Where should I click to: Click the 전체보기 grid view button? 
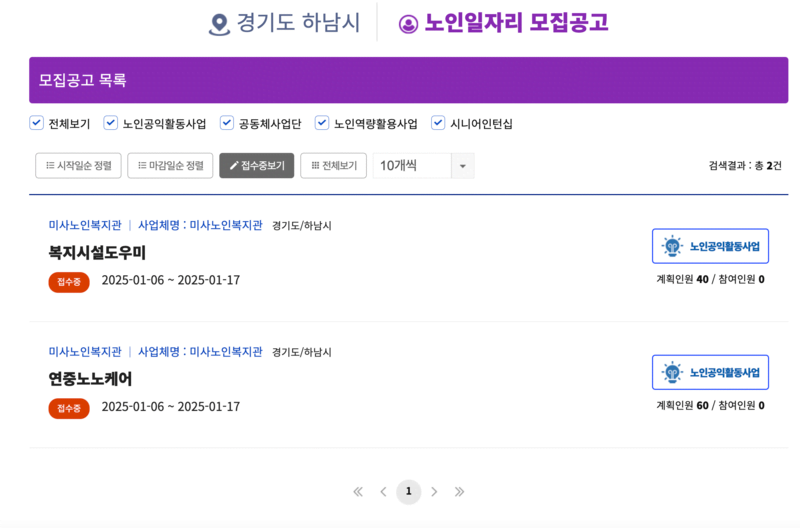click(334, 166)
